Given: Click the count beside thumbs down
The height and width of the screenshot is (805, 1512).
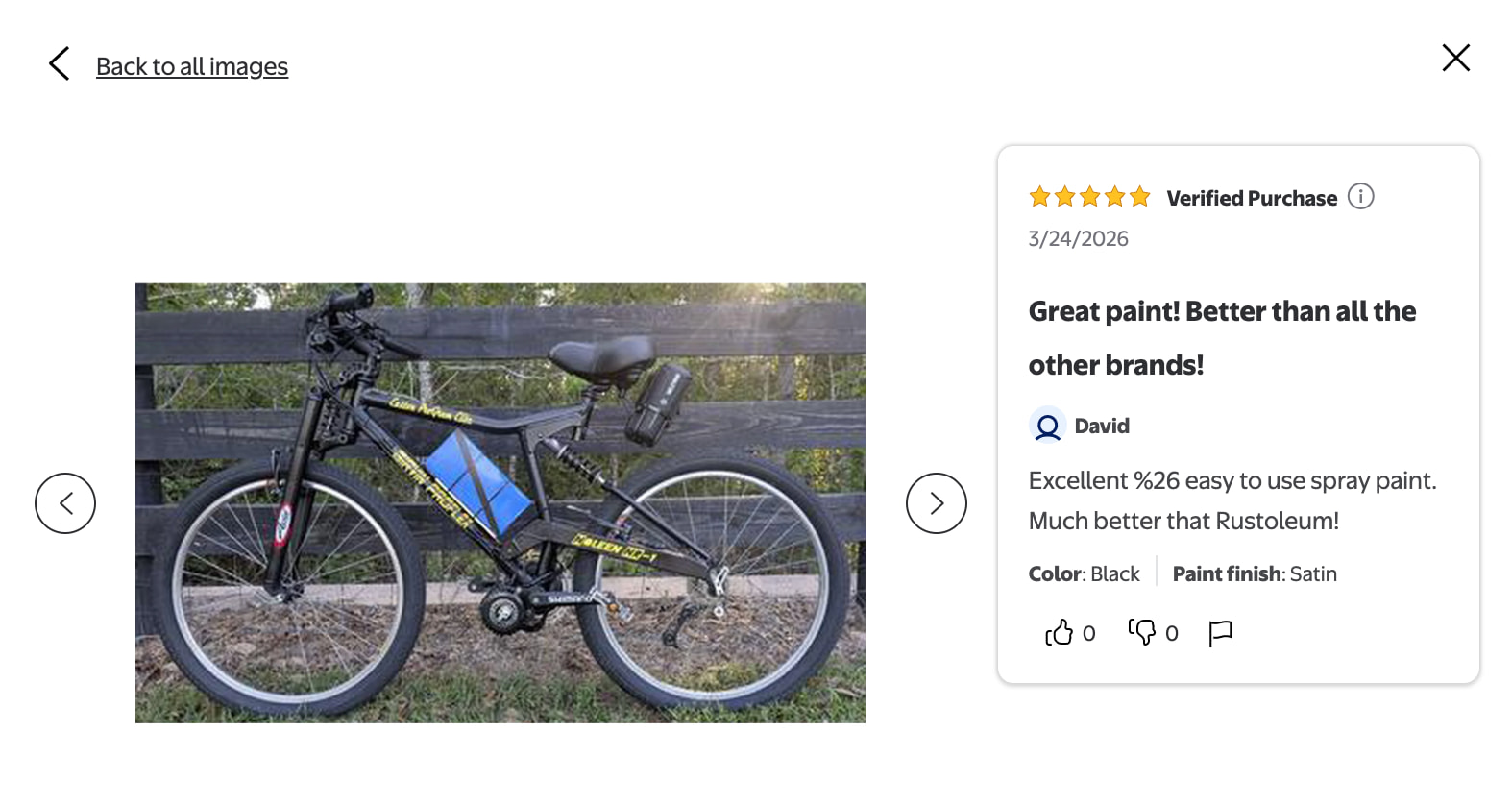Looking at the screenshot, I should pyautogui.click(x=1172, y=634).
